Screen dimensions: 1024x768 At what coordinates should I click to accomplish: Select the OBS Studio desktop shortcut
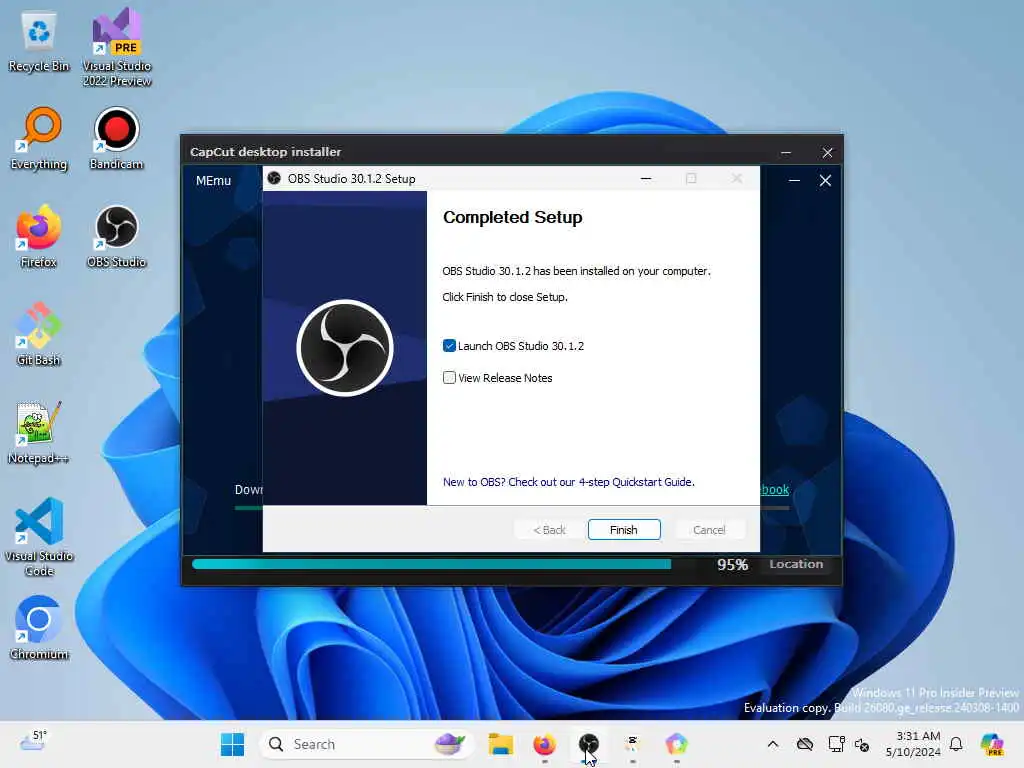116,237
